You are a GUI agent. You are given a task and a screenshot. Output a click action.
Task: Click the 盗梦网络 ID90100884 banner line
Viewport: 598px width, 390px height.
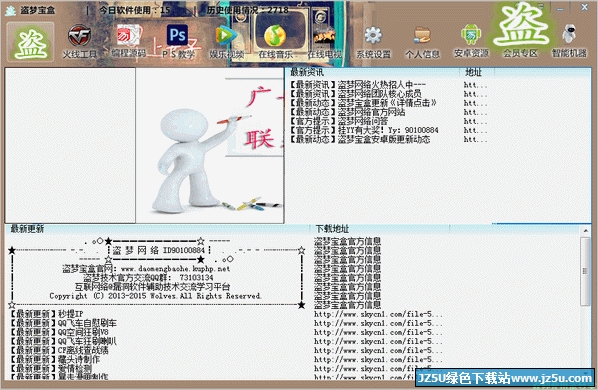[x=159, y=250]
